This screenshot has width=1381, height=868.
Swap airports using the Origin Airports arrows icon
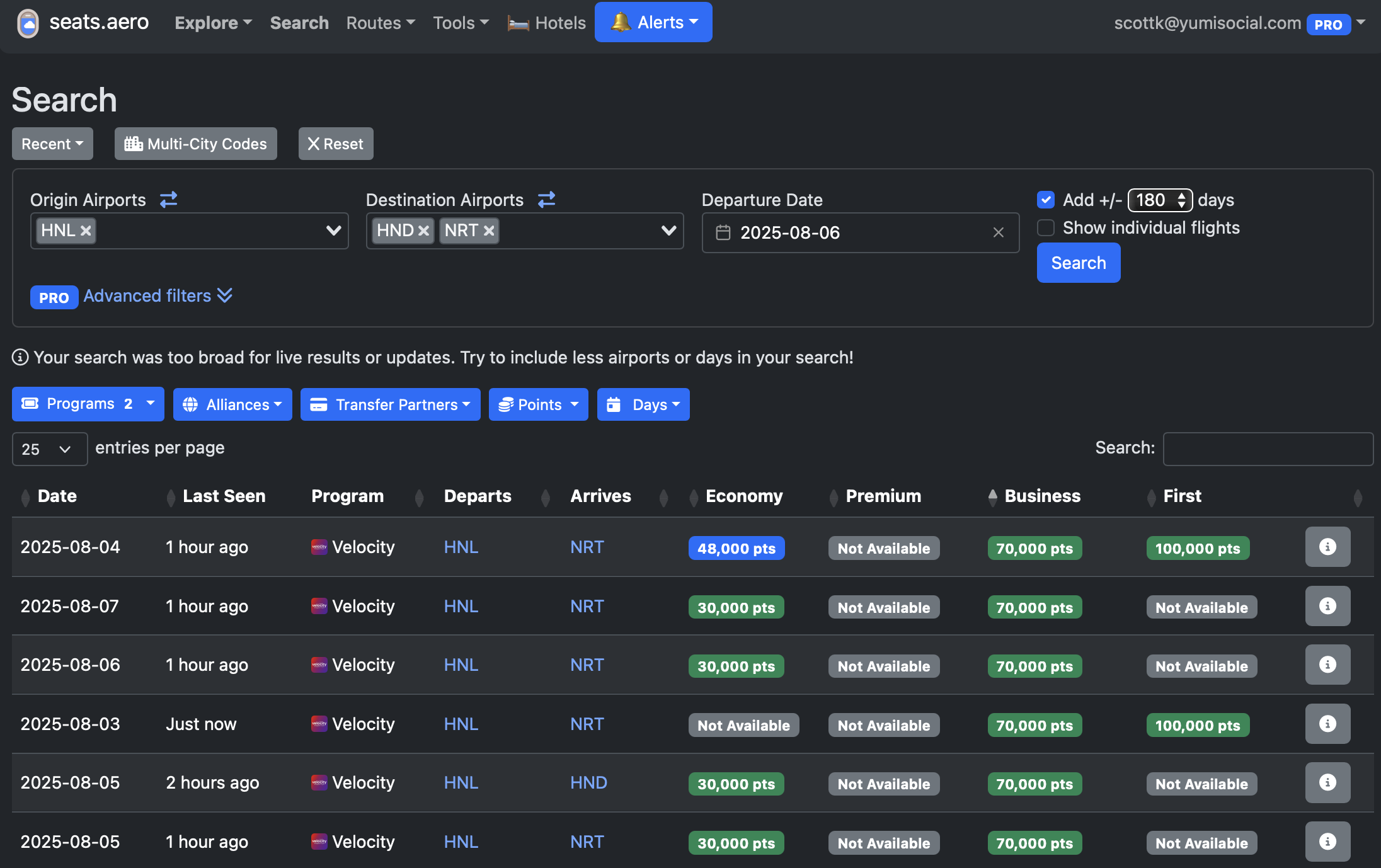pyautogui.click(x=168, y=200)
